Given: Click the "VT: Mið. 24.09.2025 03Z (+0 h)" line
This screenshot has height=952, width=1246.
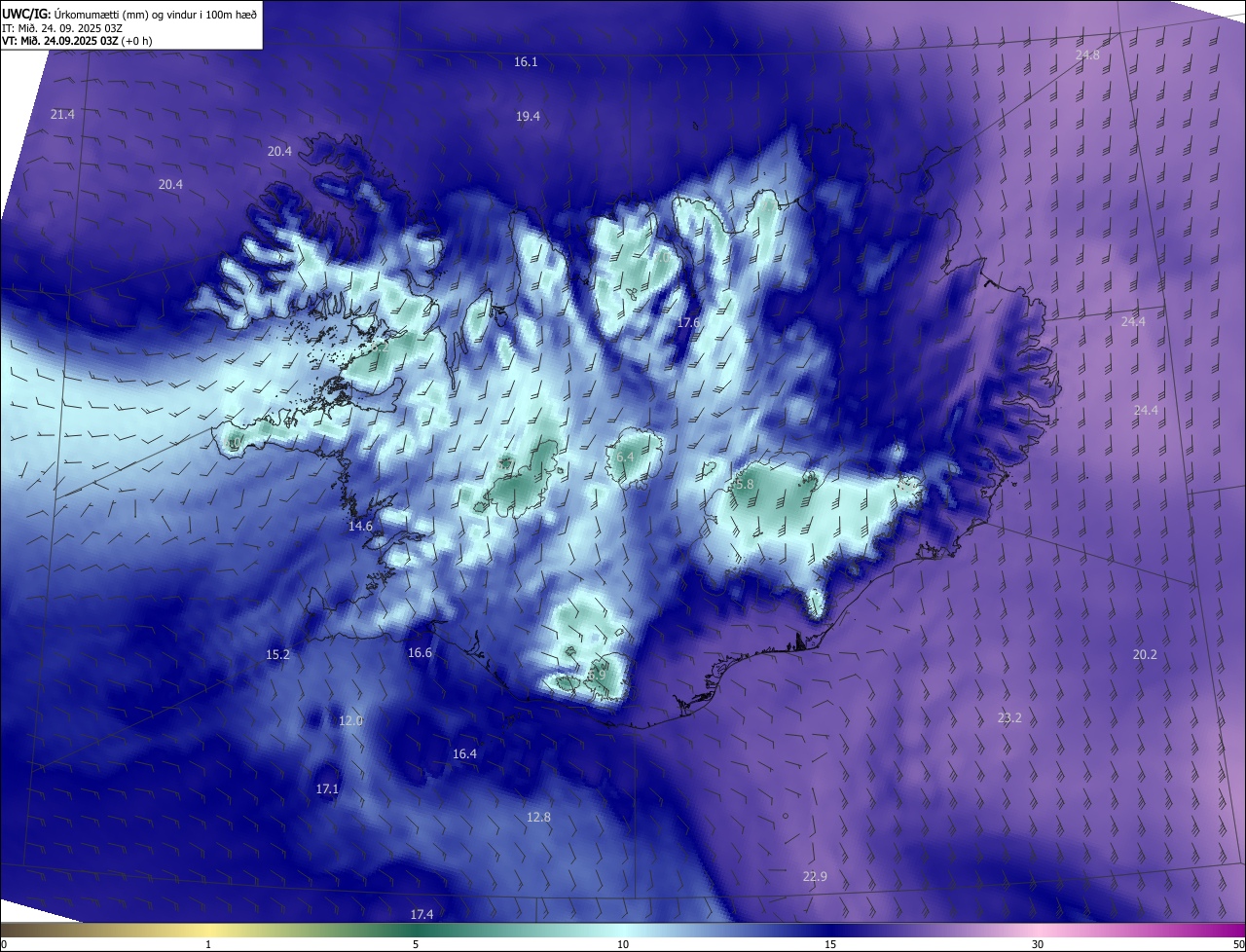Looking at the screenshot, I should pos(77,41).
